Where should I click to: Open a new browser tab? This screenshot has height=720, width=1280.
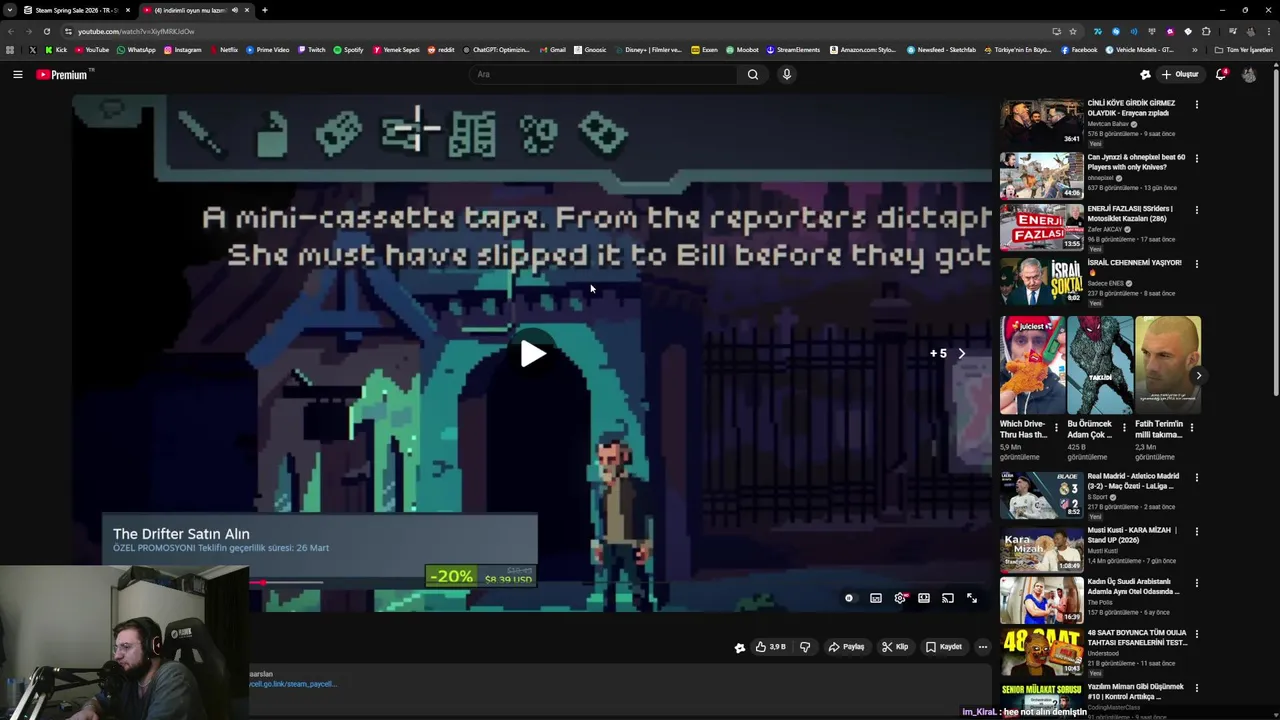coord(264,10)
